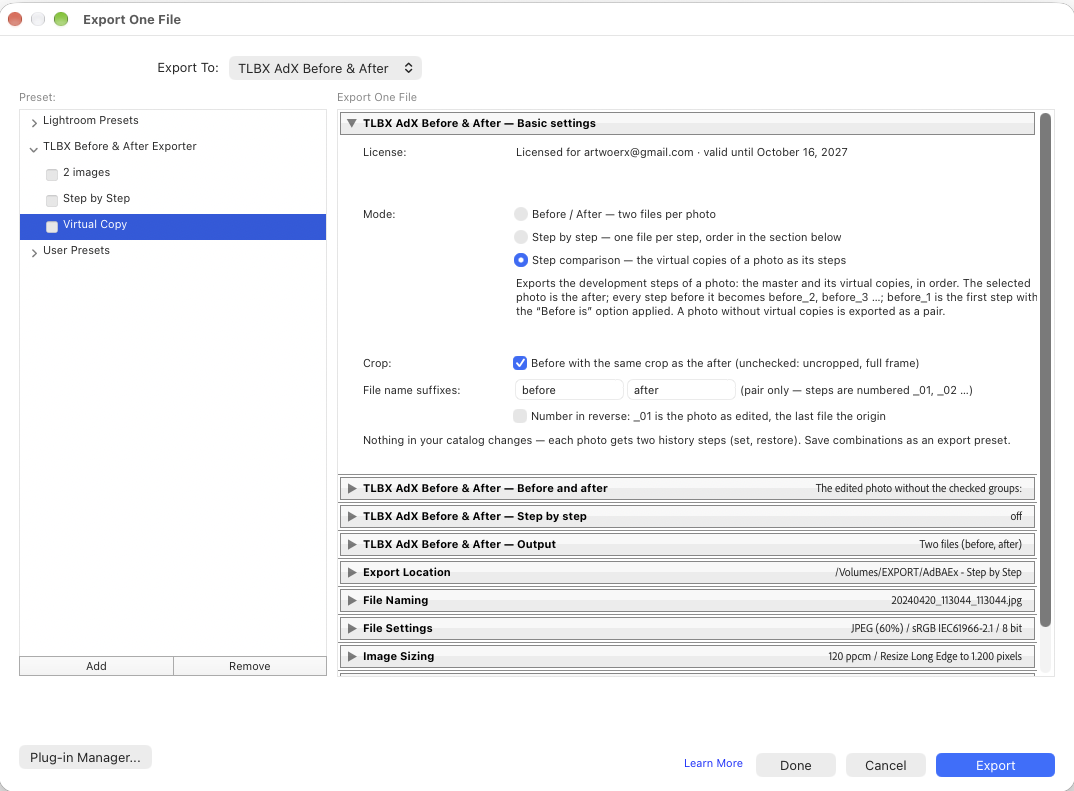Select the 2 images preset
Image resolution: width=1074 pixels, height=791 pixels.
pyautogui.click(x=86, y=173)
